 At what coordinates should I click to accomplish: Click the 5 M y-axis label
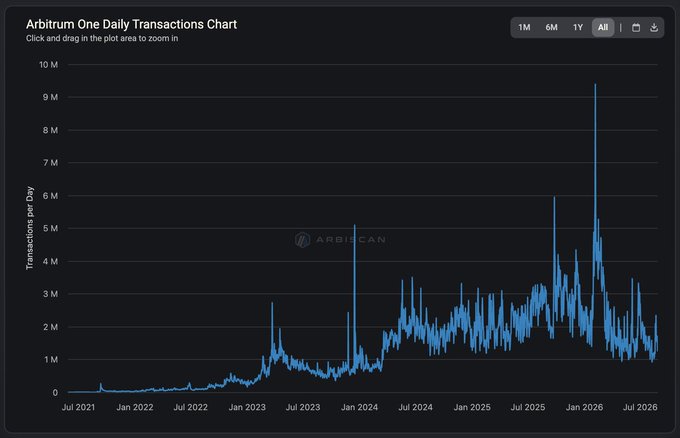point(50,228)
